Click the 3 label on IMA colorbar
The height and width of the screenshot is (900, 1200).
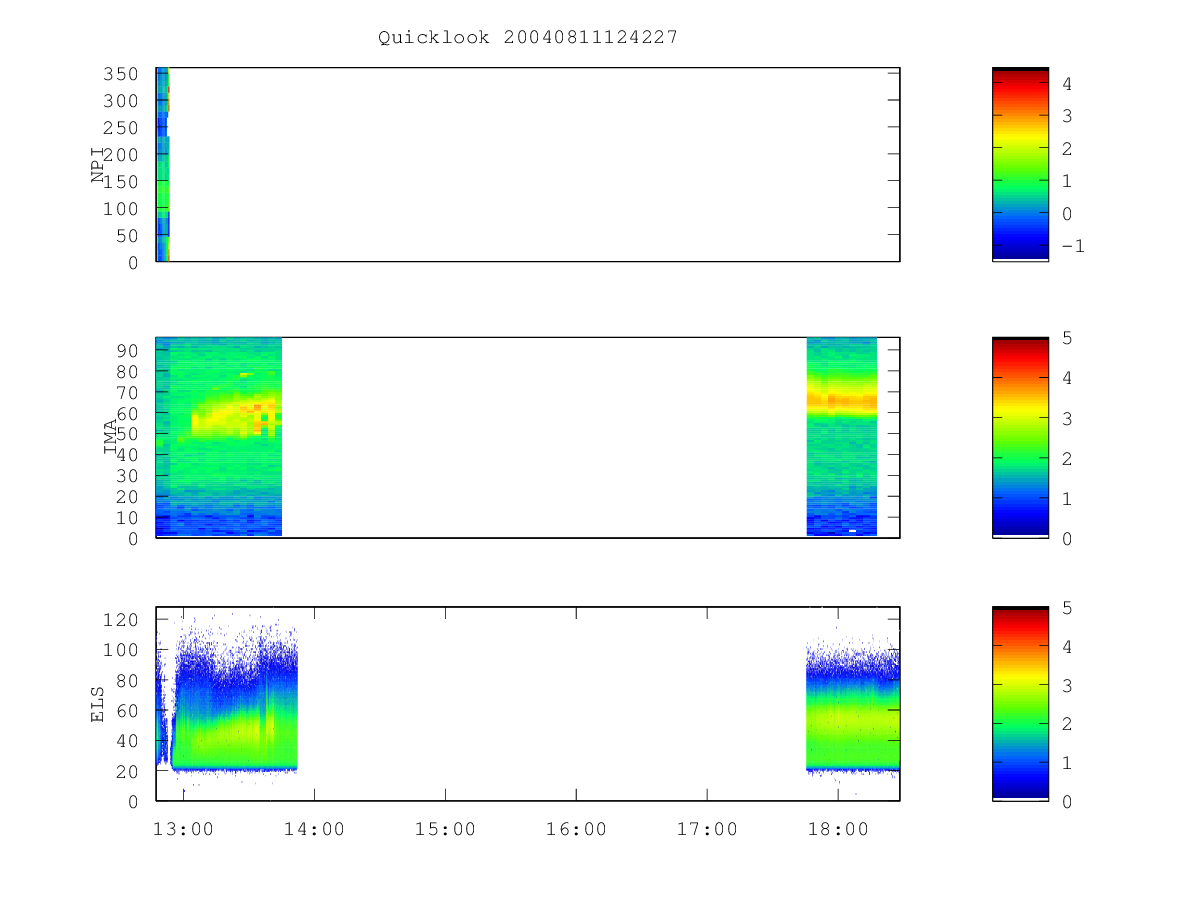click(x=1067, y=418)
